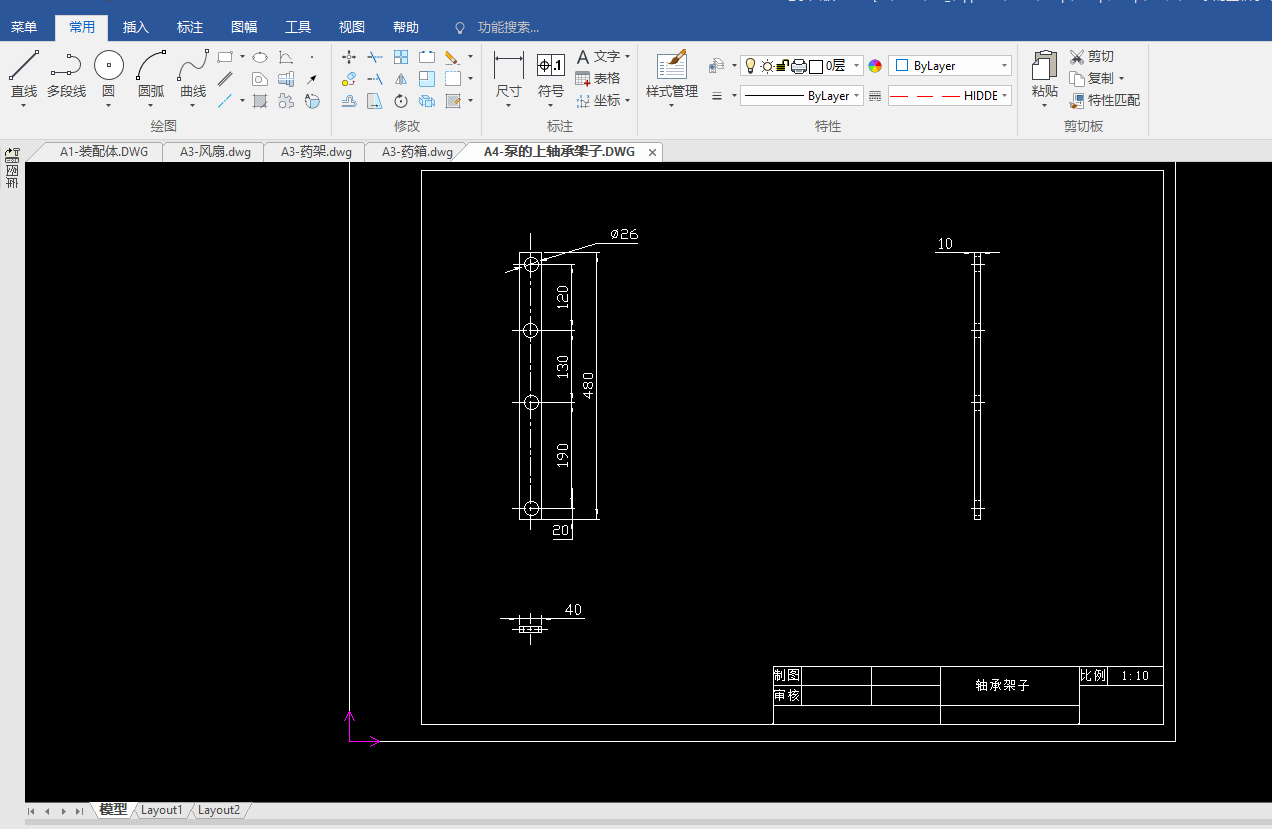Click the Array tool icon

pyautogui.click(x=401, y=57)
